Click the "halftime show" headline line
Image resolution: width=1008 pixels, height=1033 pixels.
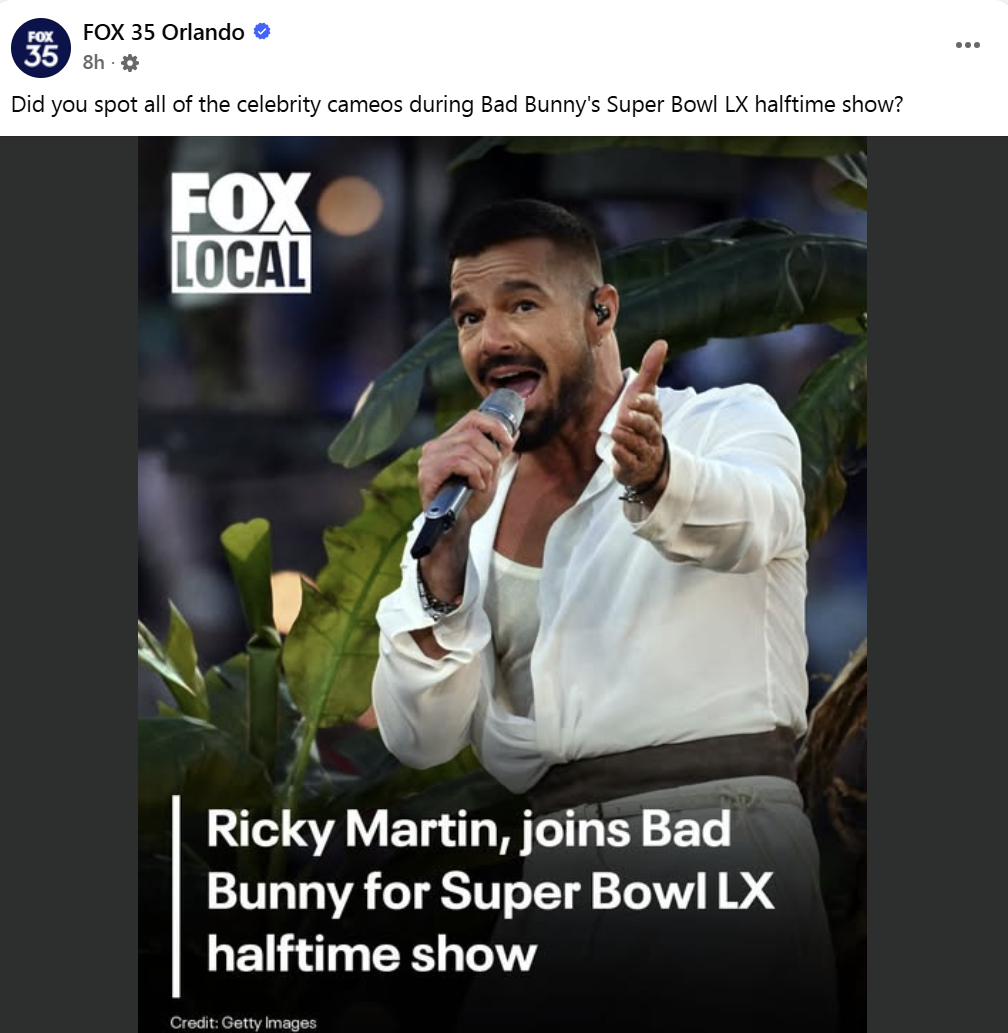[371, 953]
